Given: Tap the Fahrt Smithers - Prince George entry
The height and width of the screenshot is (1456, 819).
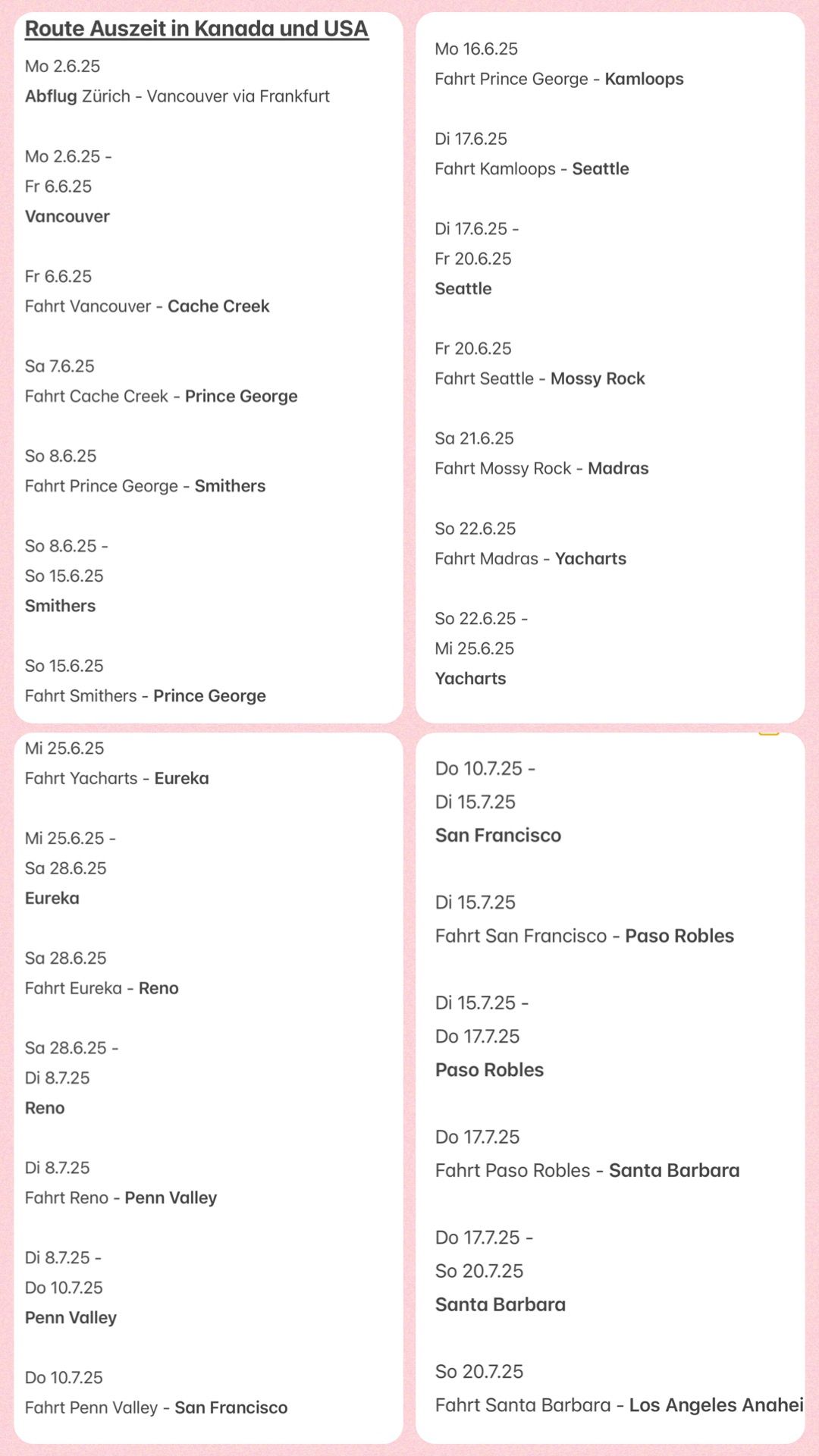Looking at the screenshot, I should coord(146,696).
